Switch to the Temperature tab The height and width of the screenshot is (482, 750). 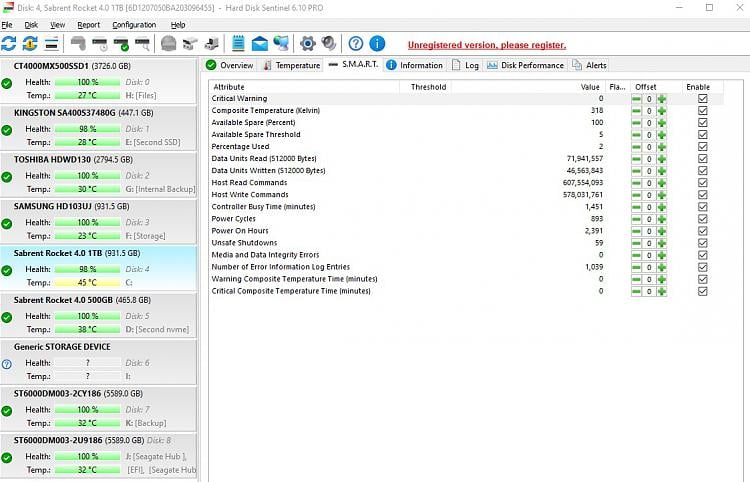click(x=291, y=65)
